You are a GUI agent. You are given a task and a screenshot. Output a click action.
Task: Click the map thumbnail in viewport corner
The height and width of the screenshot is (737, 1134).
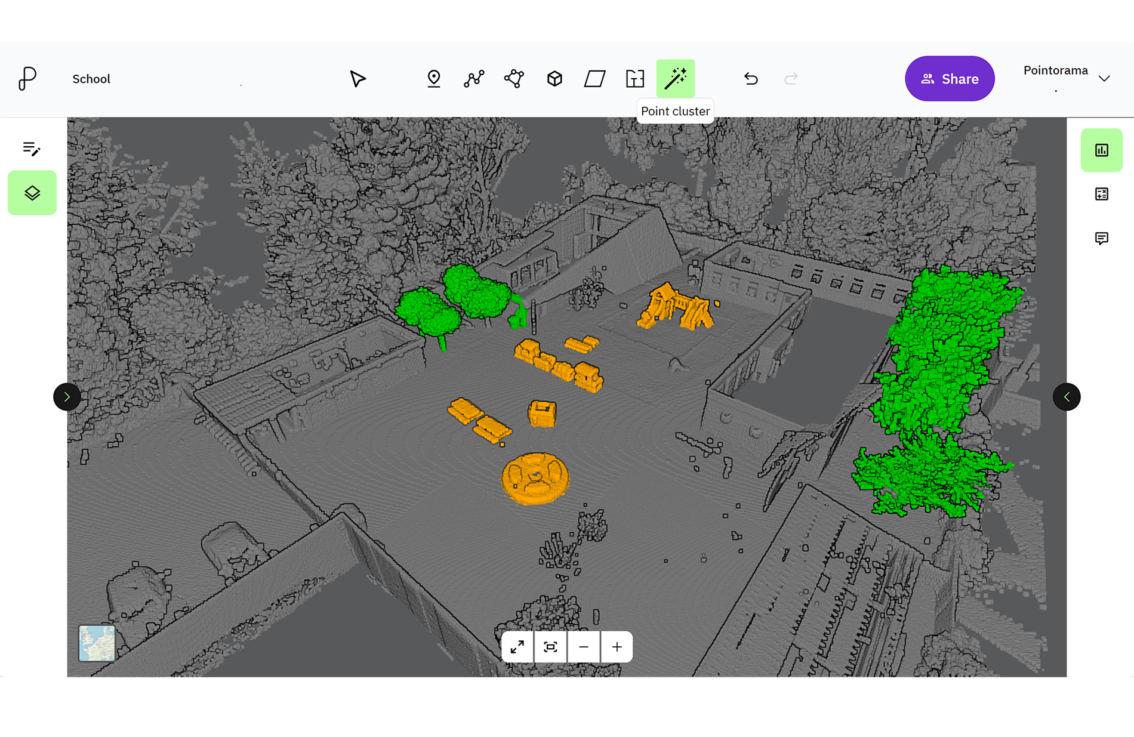[x=97, y=643]
